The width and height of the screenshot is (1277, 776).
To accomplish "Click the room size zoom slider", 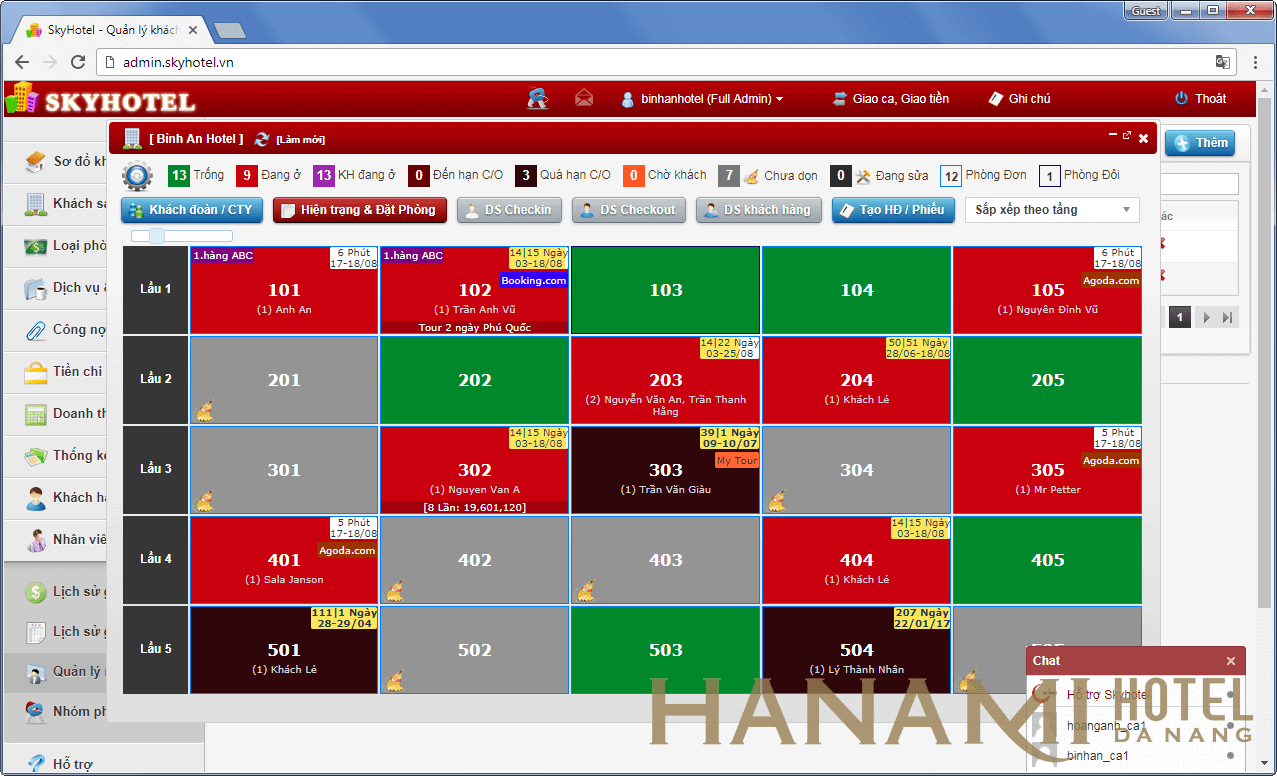I will pyautogui.click(x=157, y=236).
